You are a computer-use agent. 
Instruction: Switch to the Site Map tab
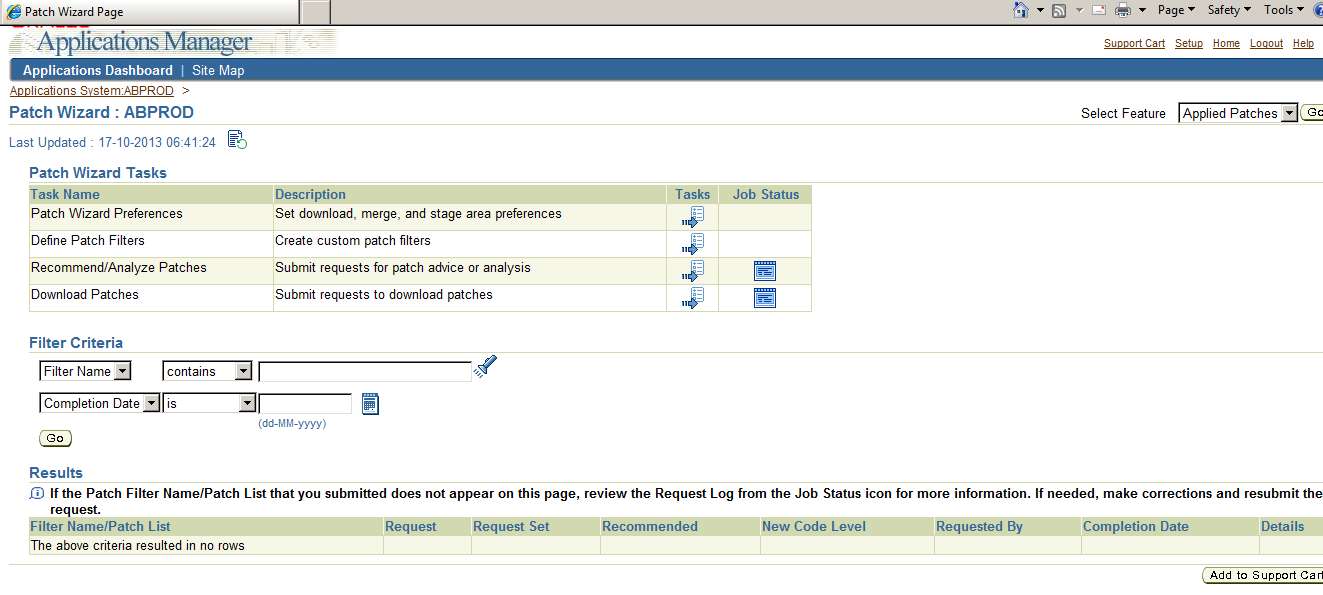coord(218,70)
